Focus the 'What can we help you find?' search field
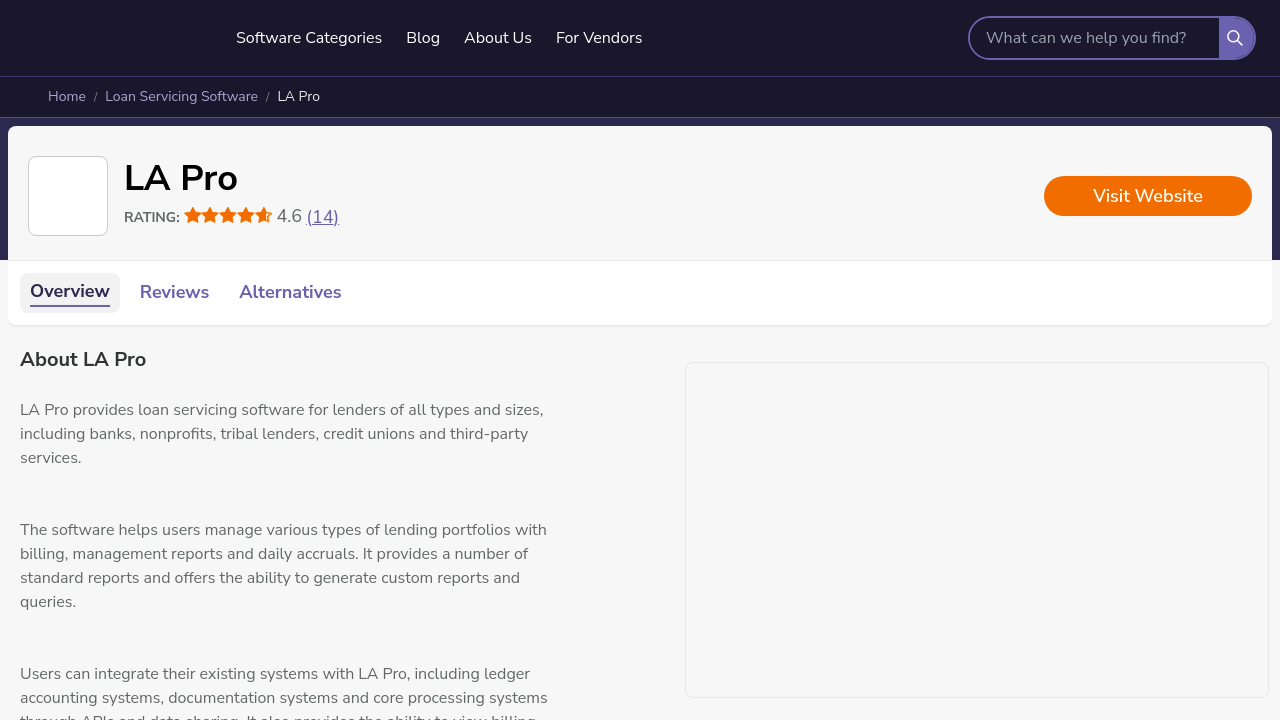 click(x=1094, y=38)
